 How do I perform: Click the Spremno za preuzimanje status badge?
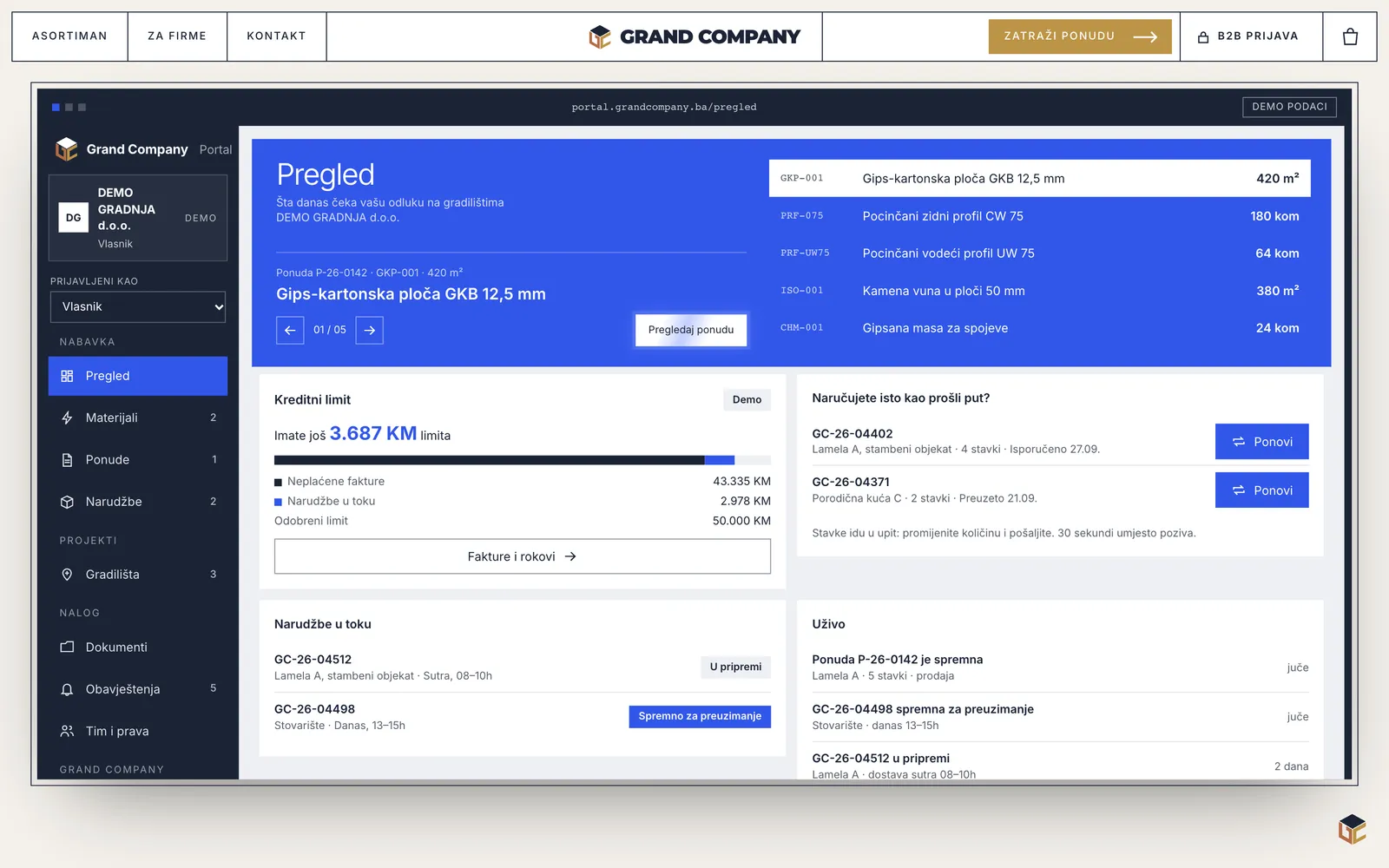tap(700, 716)
